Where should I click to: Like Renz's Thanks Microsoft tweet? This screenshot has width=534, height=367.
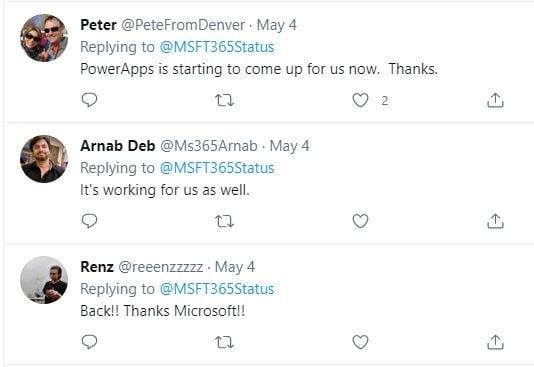coord(360,342)
